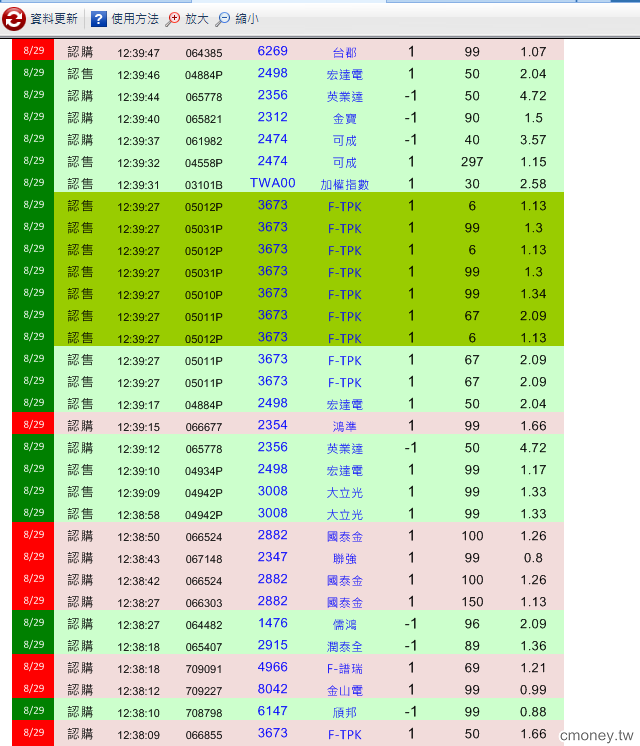This screenshot has width=640, height=746.
Task: Open 金寶 stock name link
Action: [x=345, y=118]
